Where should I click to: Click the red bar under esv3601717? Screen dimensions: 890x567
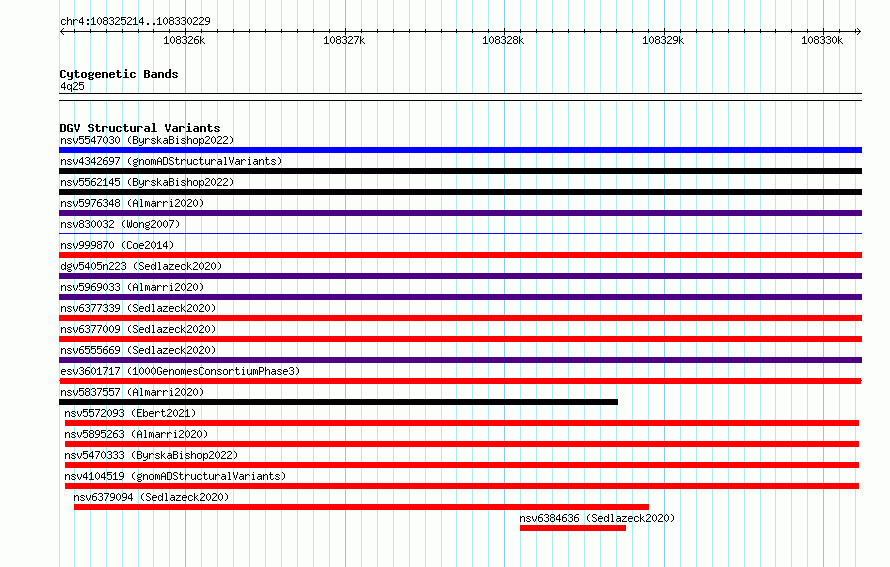click(x=460, y=381)
